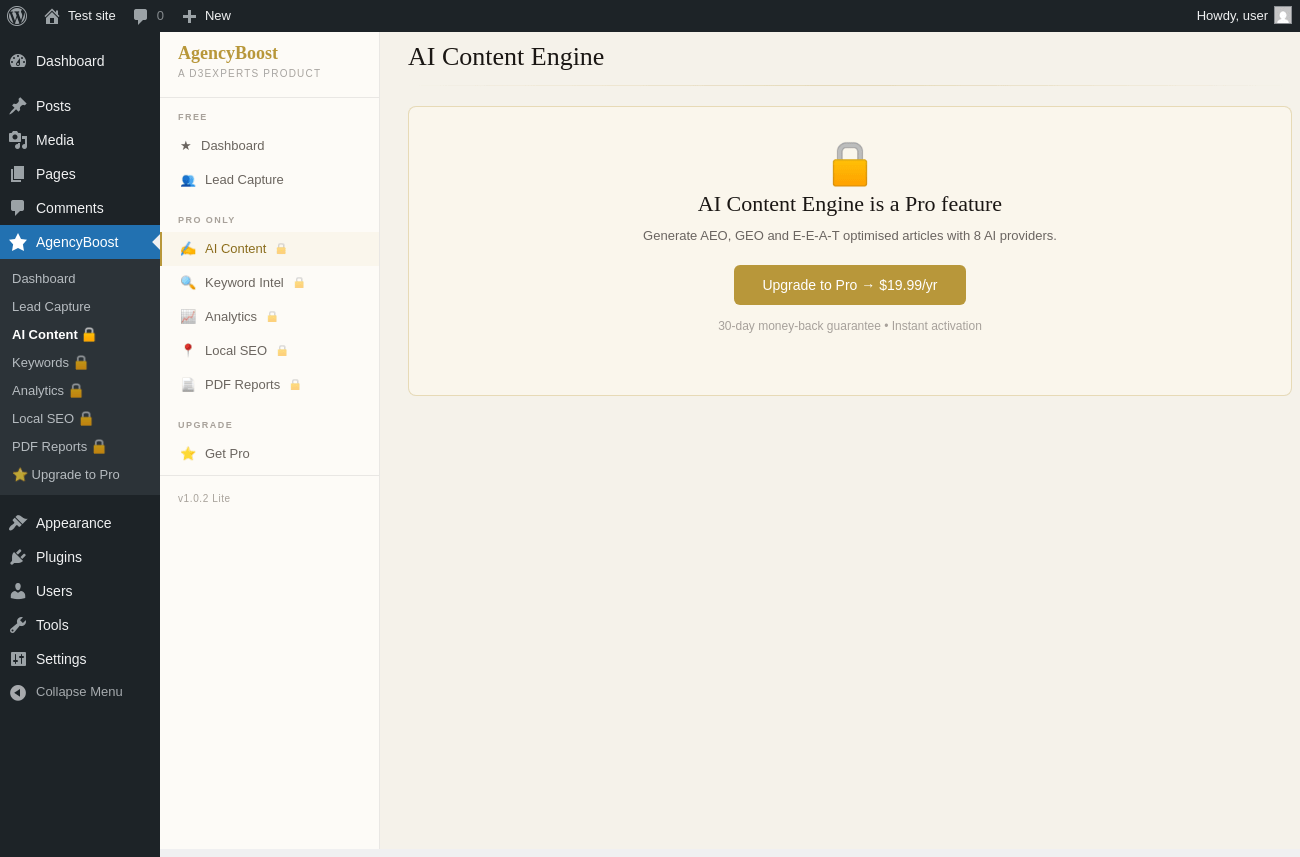Viewport: 1300px width, 857px height.
Task: Click the Tools wrench icon
Action: [18, 625]
